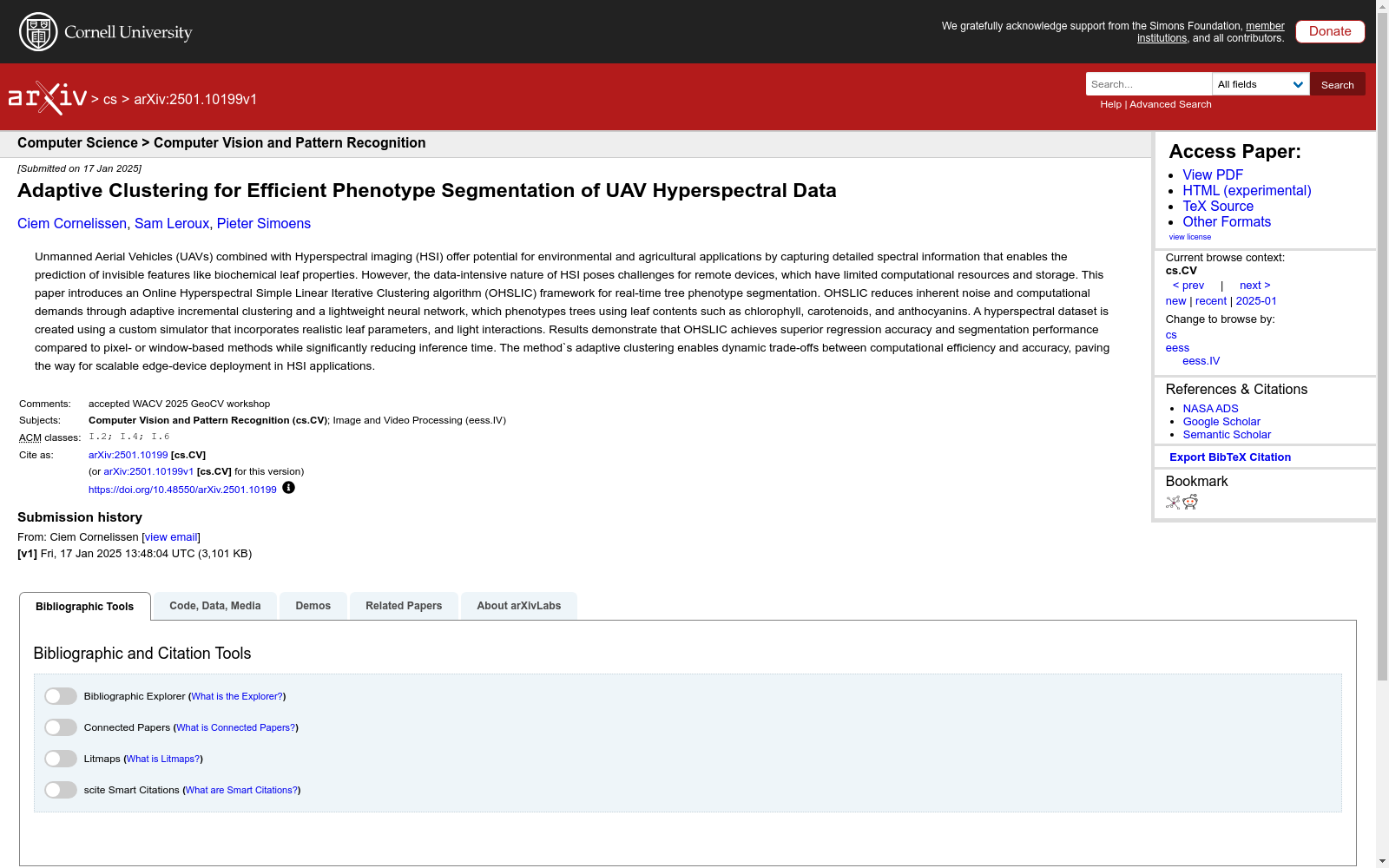The width and height of the screenshot is (1389, 868).
Task: Click the view email link
Action: tap(171, 537)
